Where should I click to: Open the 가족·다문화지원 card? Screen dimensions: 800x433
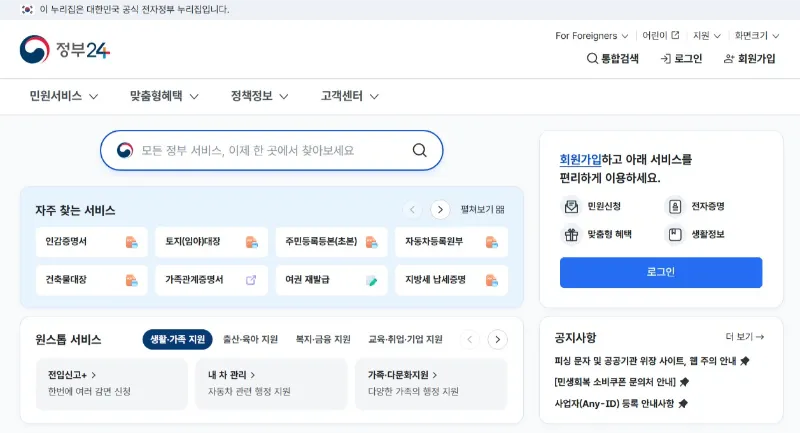point(431,384)
